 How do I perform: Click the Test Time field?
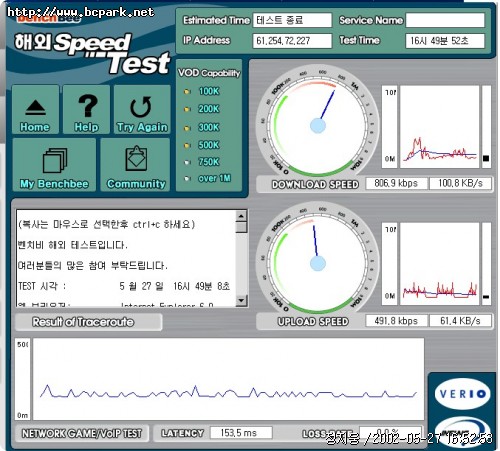coord(445,41)
